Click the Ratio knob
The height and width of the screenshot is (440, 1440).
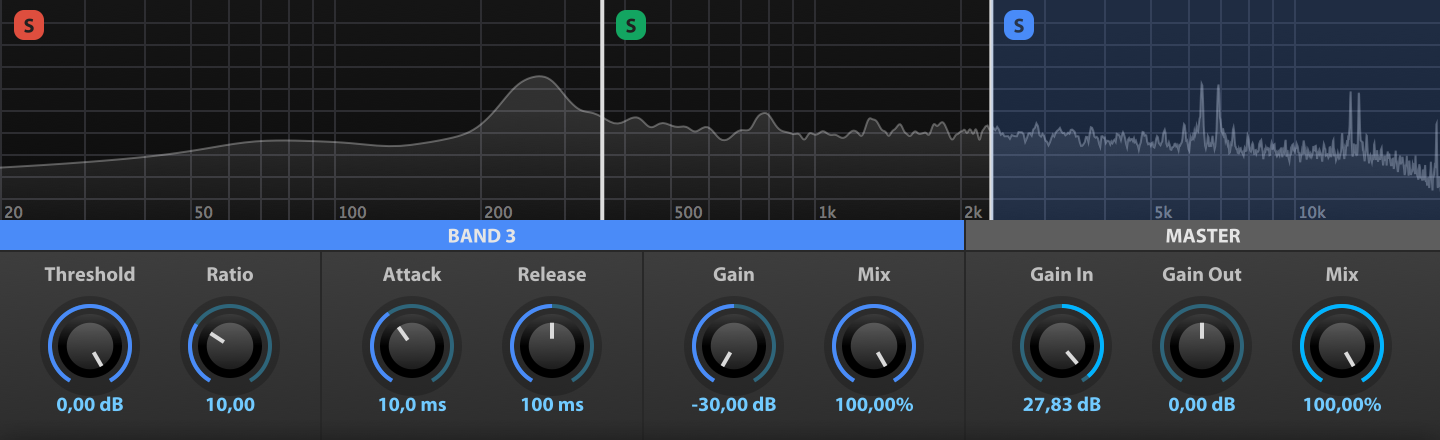[230, 346]
